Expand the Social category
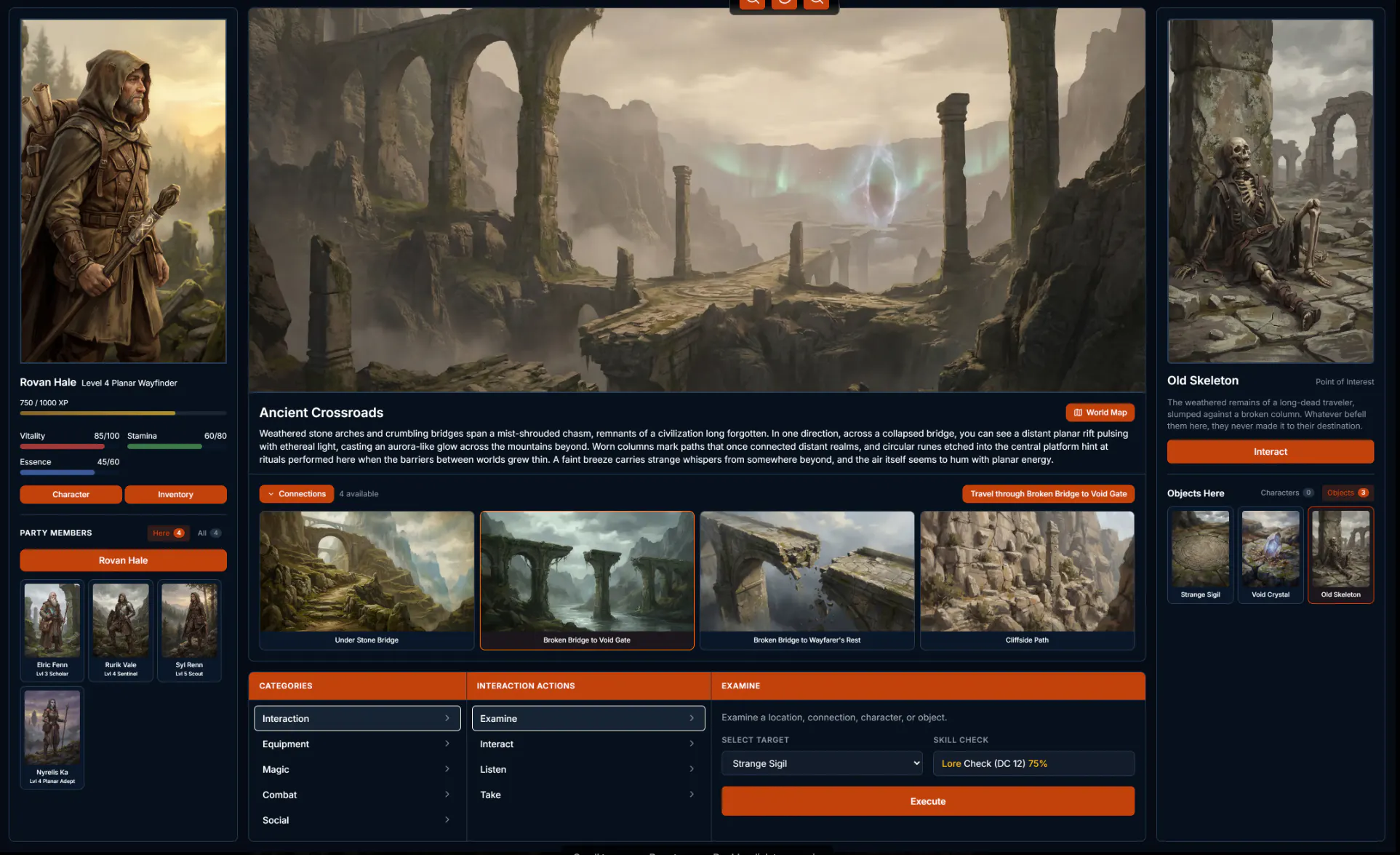 coord(357,820)
